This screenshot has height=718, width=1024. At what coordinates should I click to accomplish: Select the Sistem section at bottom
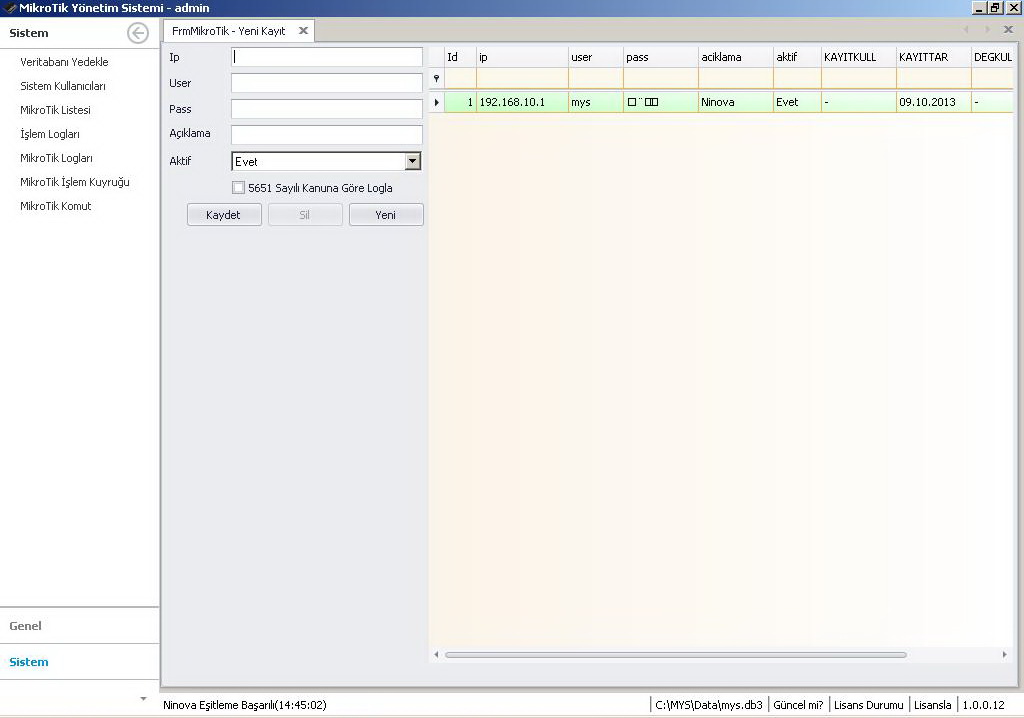80,662
